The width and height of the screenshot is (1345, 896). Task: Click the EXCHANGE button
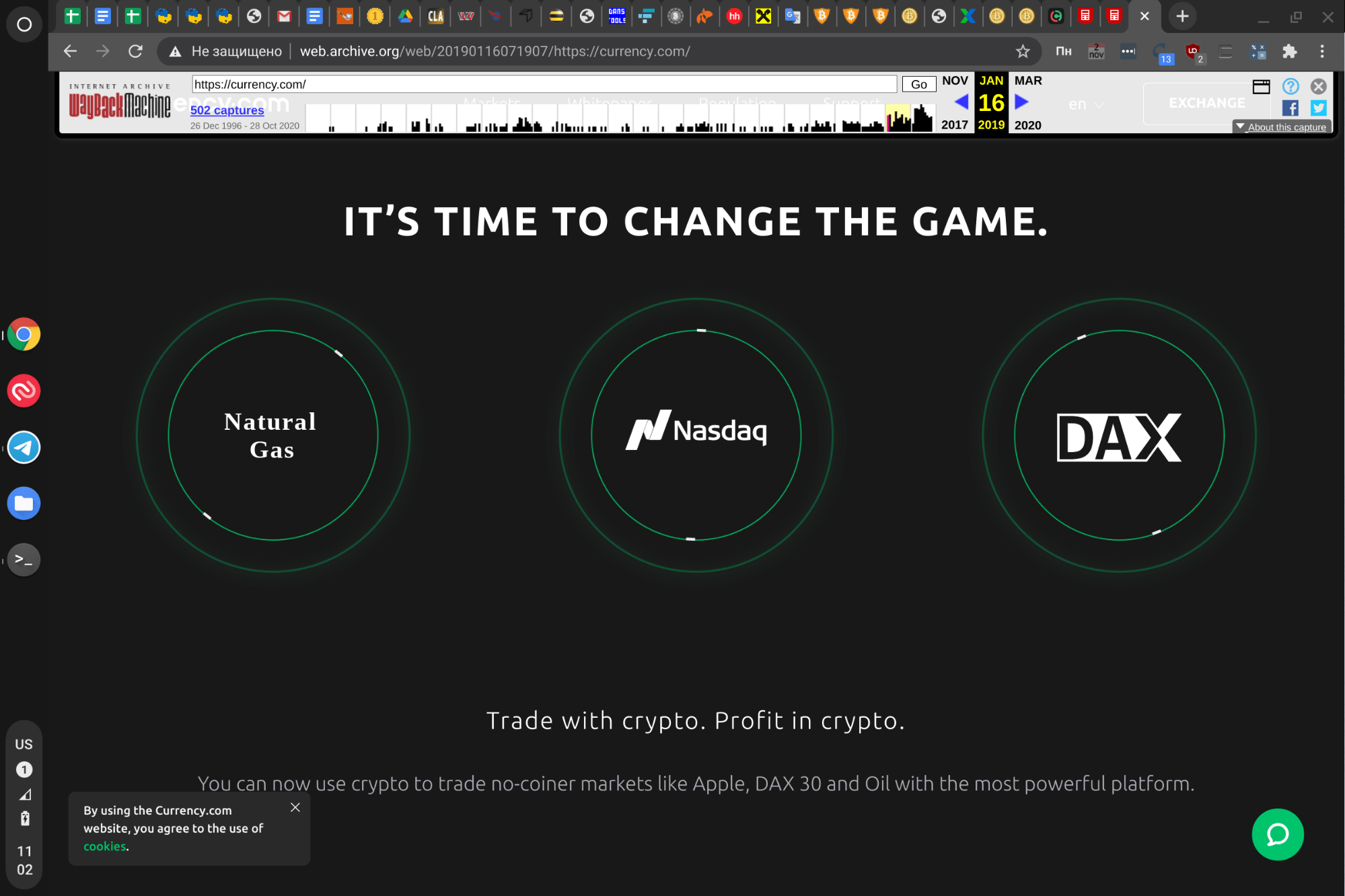coord(1206,103)
